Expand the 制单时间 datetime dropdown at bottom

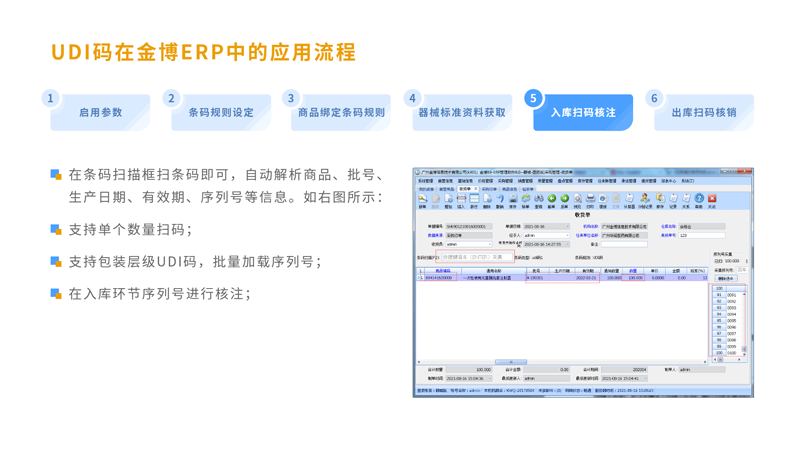[489, 379]
